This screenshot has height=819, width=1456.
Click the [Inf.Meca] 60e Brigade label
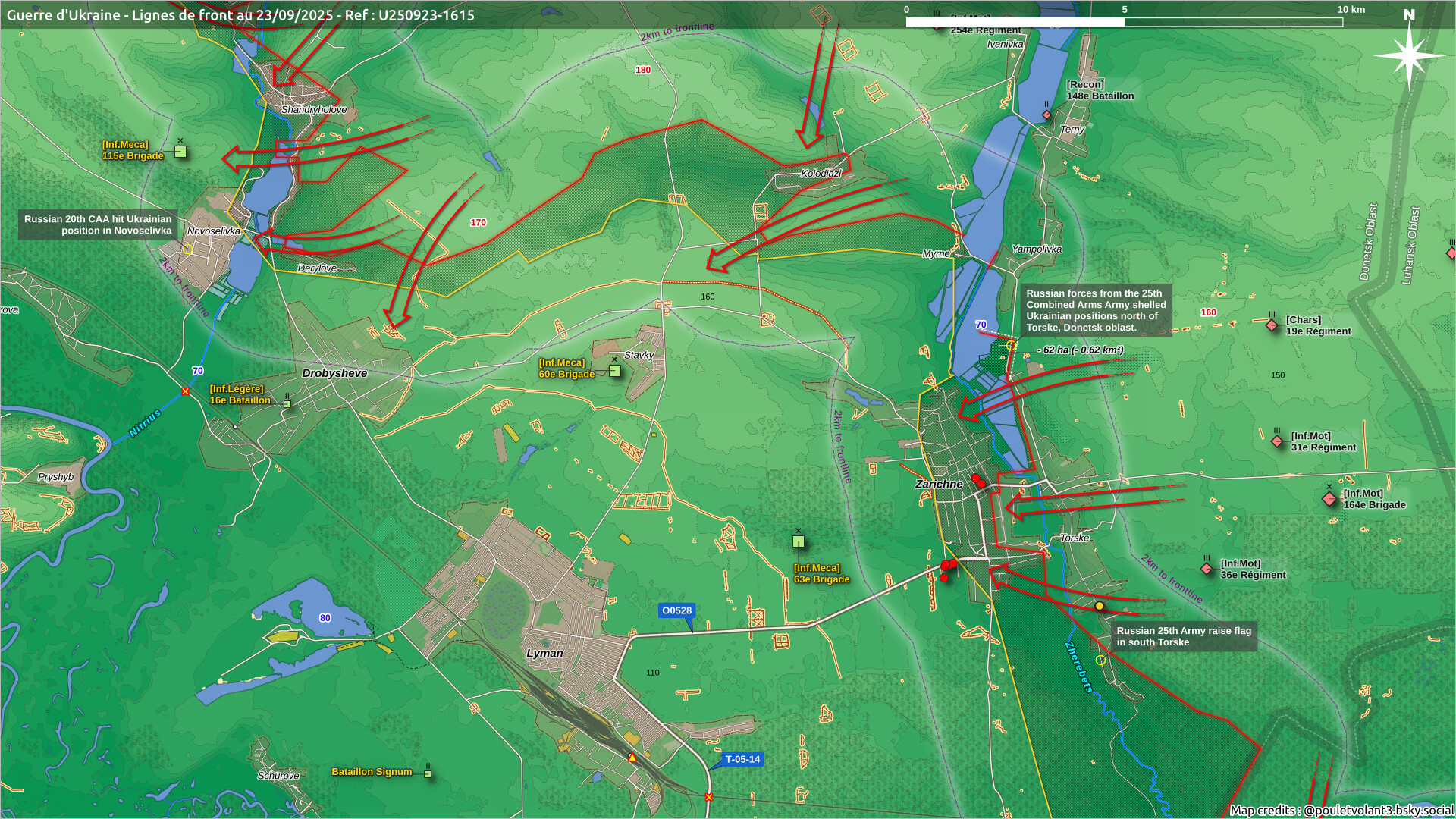[566, 369]
